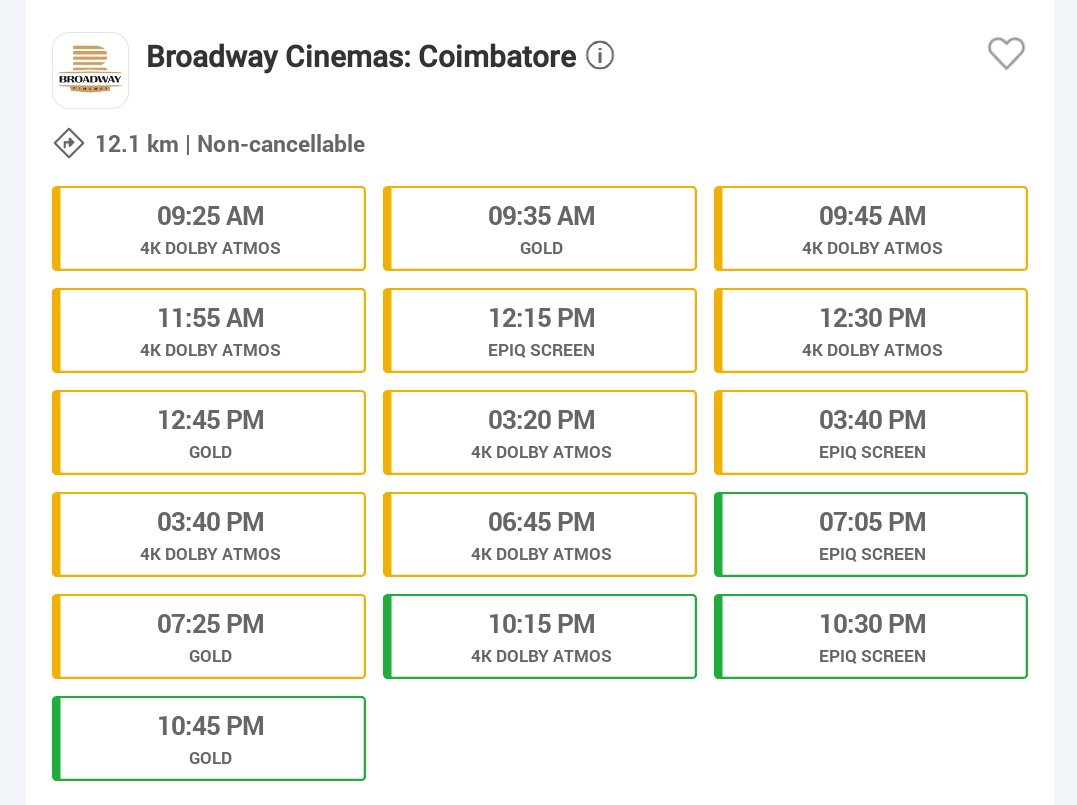The image size is (1077, 805).
Task: Choose the 07:05 PM EPIQ Screen show
Action: (871, 535)
